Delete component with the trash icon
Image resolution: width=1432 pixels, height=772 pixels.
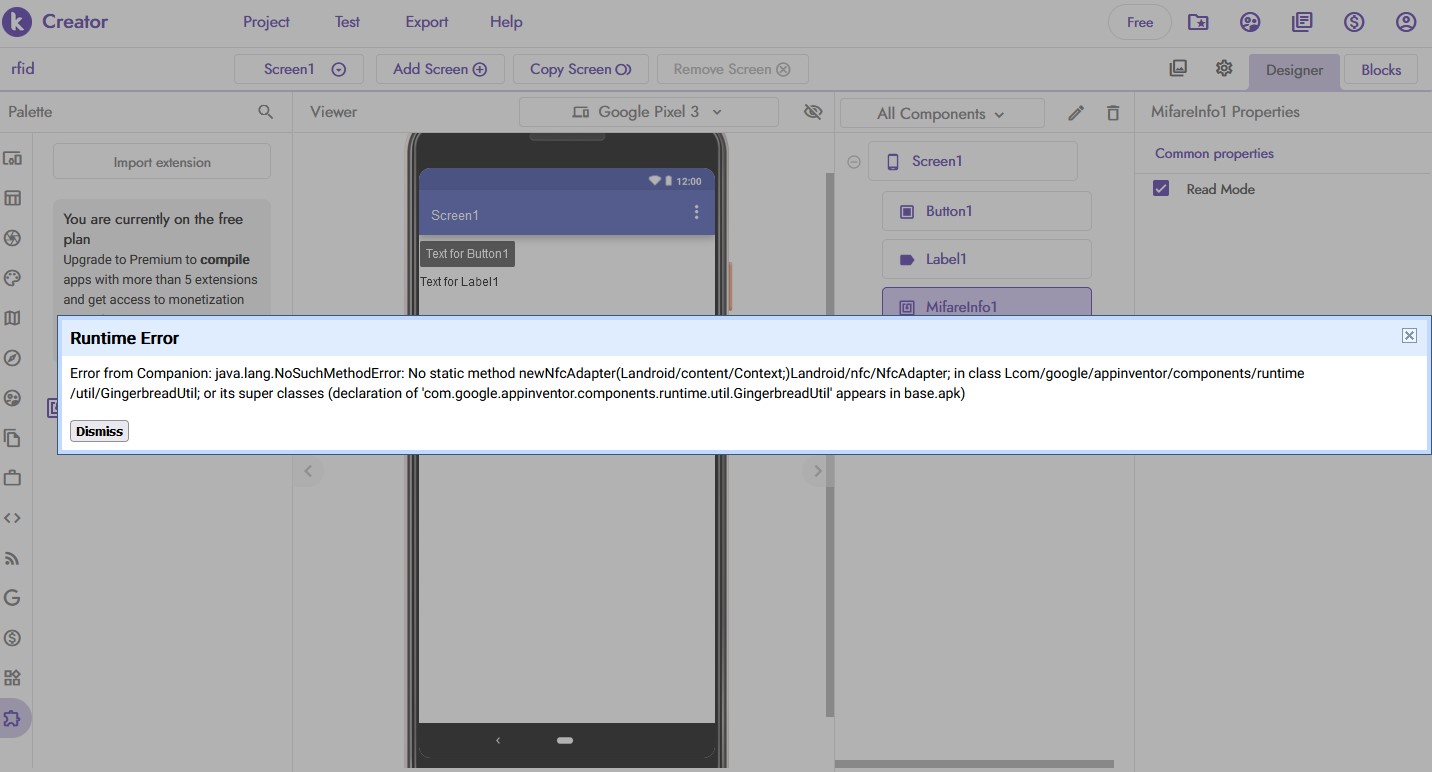pos(1113,113)
